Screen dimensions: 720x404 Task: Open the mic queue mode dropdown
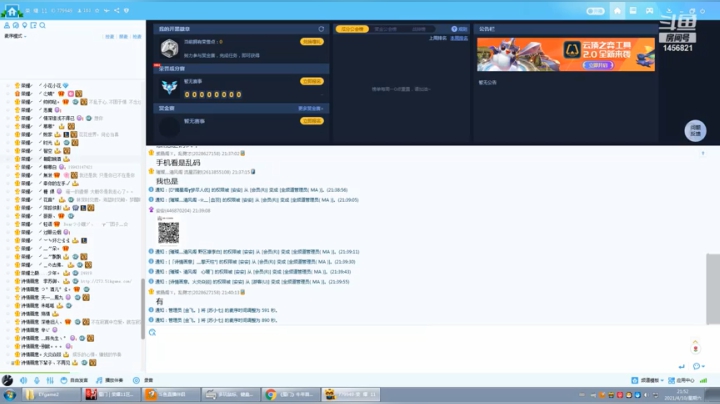tap(15, 36)
